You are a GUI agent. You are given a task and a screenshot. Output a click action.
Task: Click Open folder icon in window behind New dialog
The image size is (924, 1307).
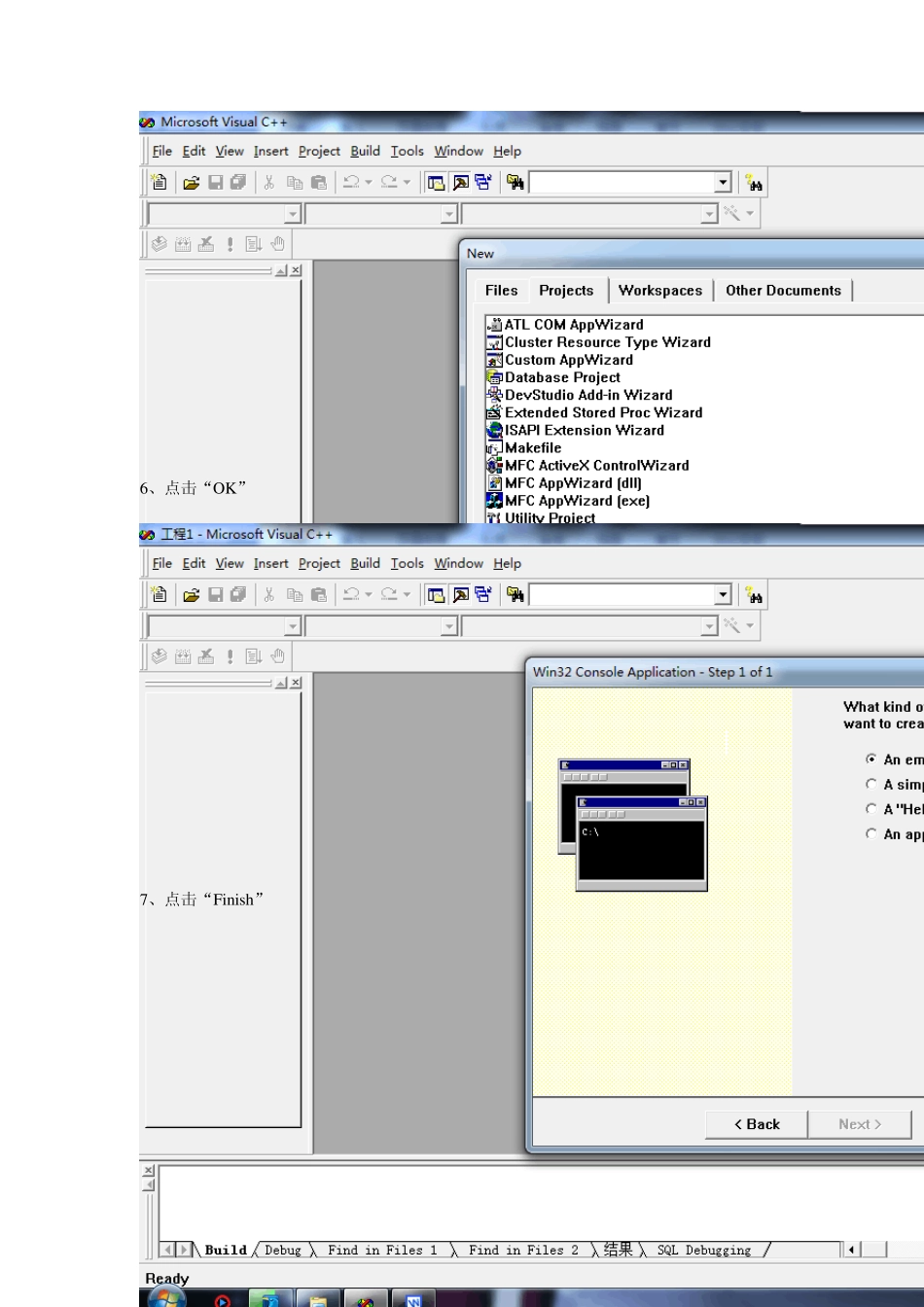tap(191, 182)
